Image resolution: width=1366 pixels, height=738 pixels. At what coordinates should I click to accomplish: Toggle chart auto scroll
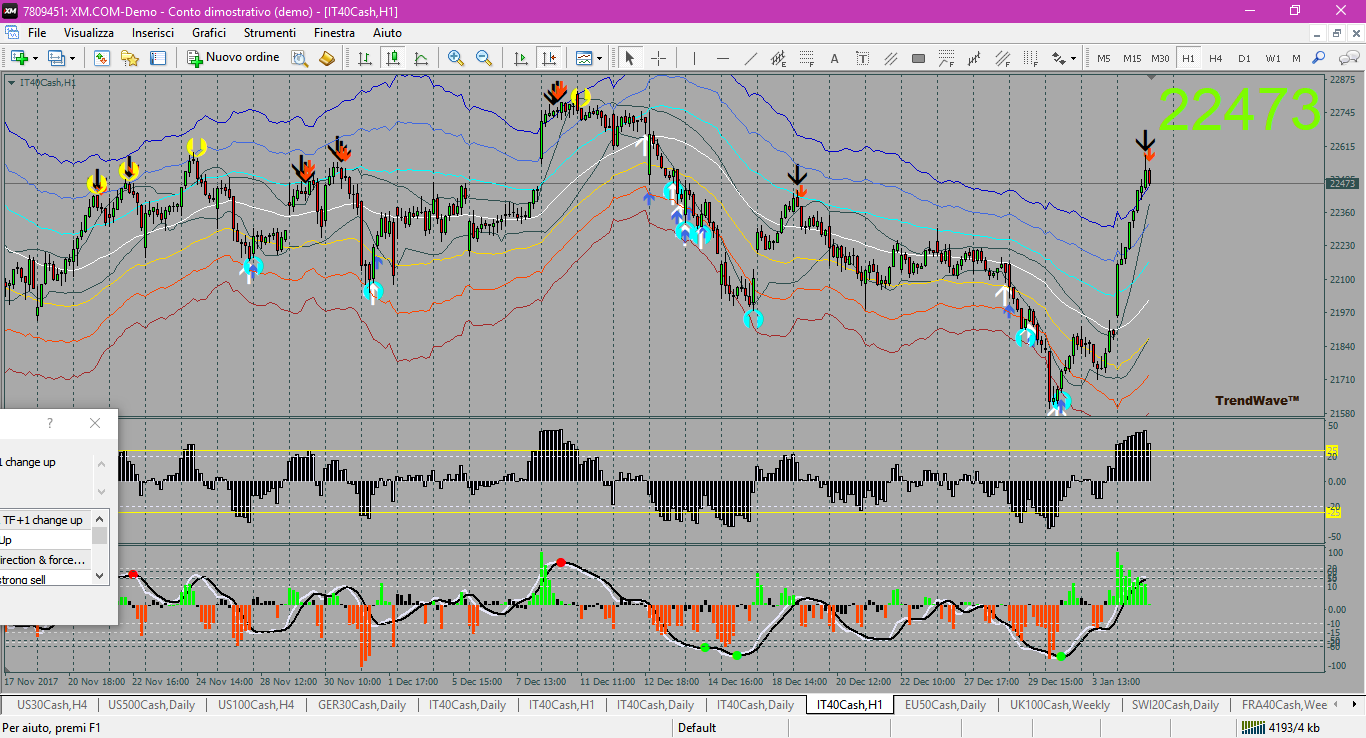(520, 58)
